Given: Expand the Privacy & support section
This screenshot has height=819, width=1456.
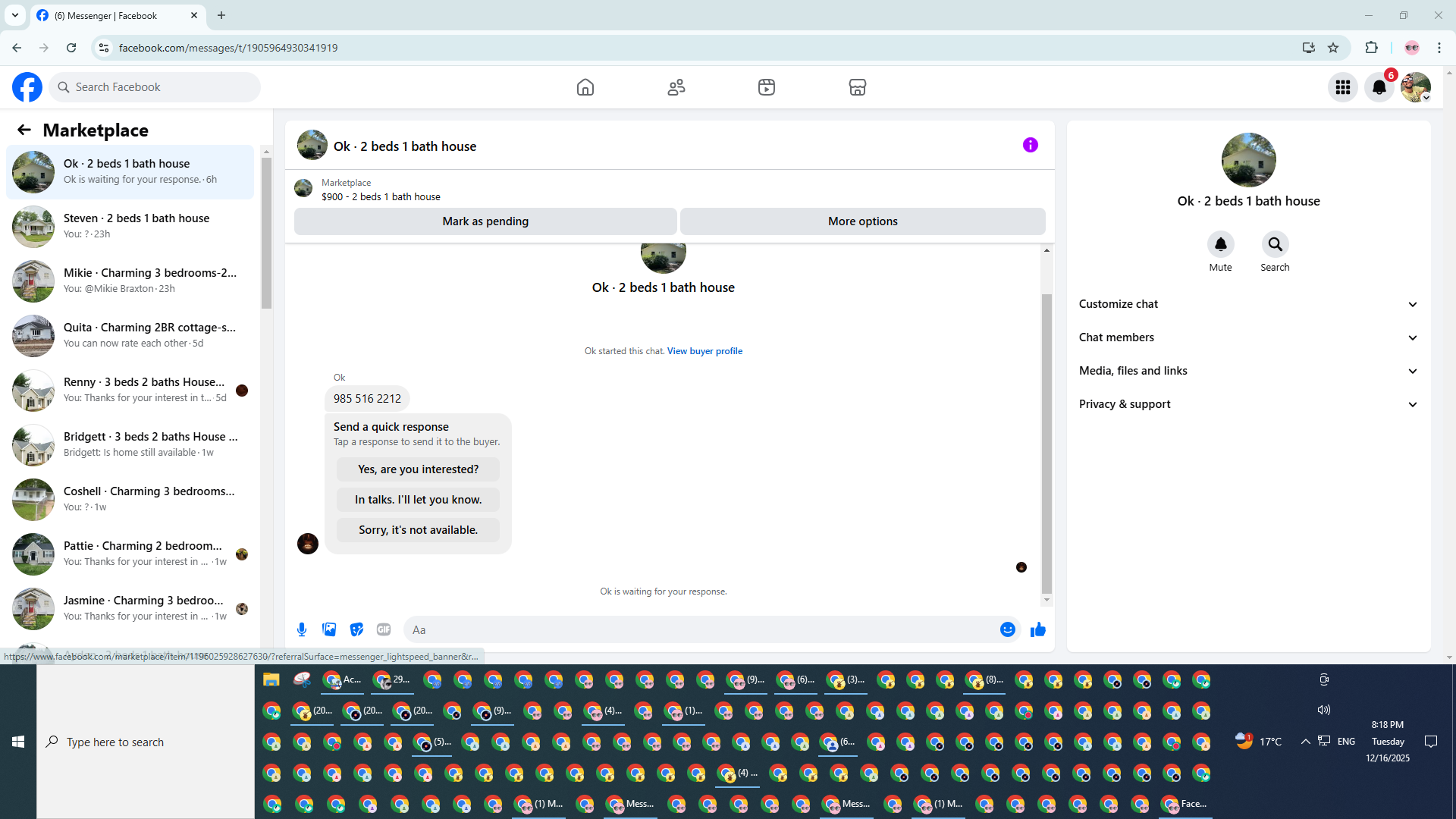Looking at the screenshot, I should (1248, 404).
